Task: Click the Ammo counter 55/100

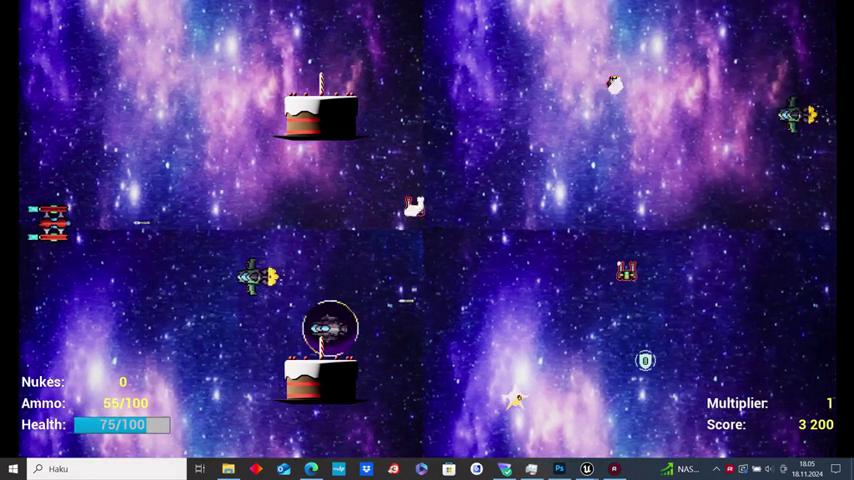Action: click(125, 403)
